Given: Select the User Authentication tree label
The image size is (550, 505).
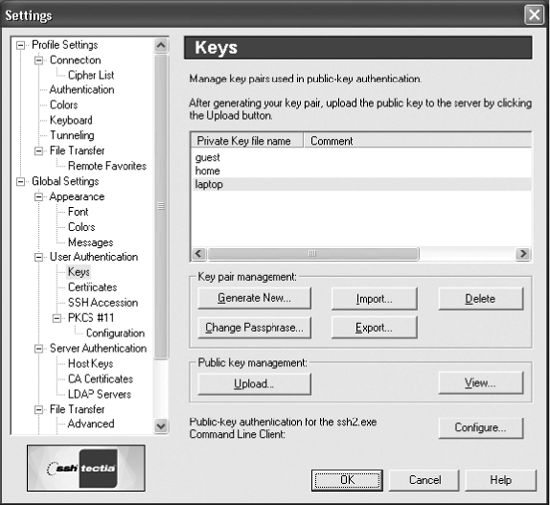Looking at the screenshot, I should pyautogui.click(x=94, y=257).
